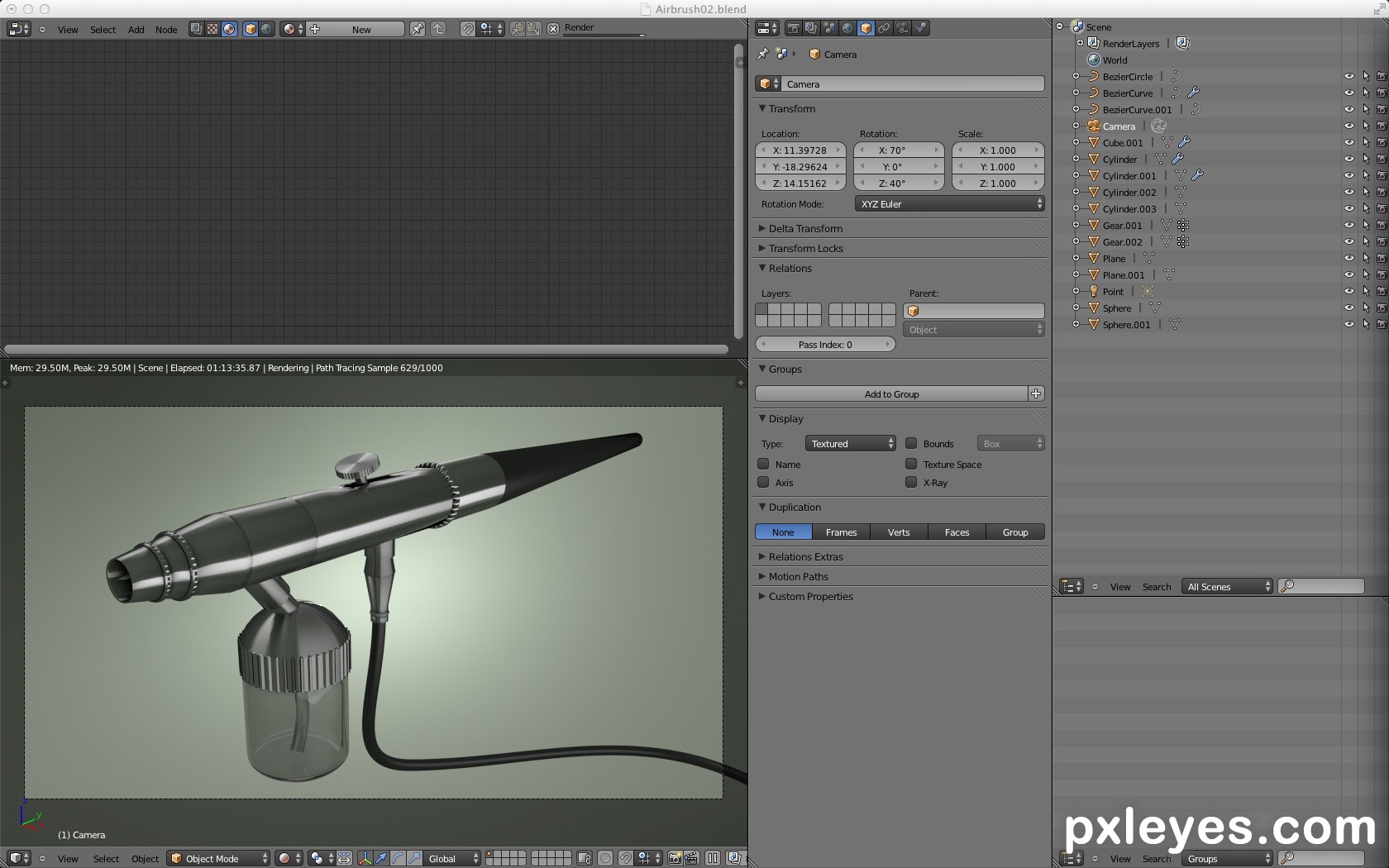
Task: Open upper outliner Search menu
Action: pos(1157,586)
